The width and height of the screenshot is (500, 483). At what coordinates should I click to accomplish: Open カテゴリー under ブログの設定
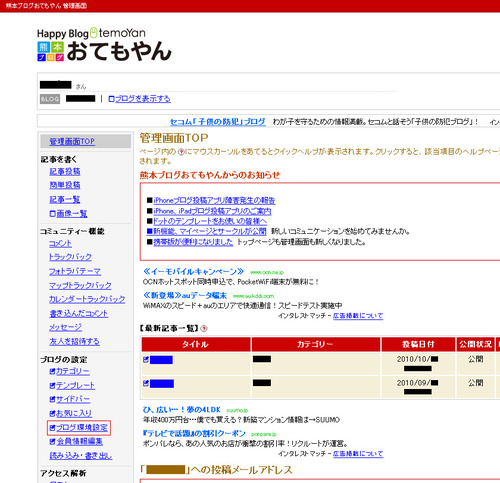click(73, 371)
